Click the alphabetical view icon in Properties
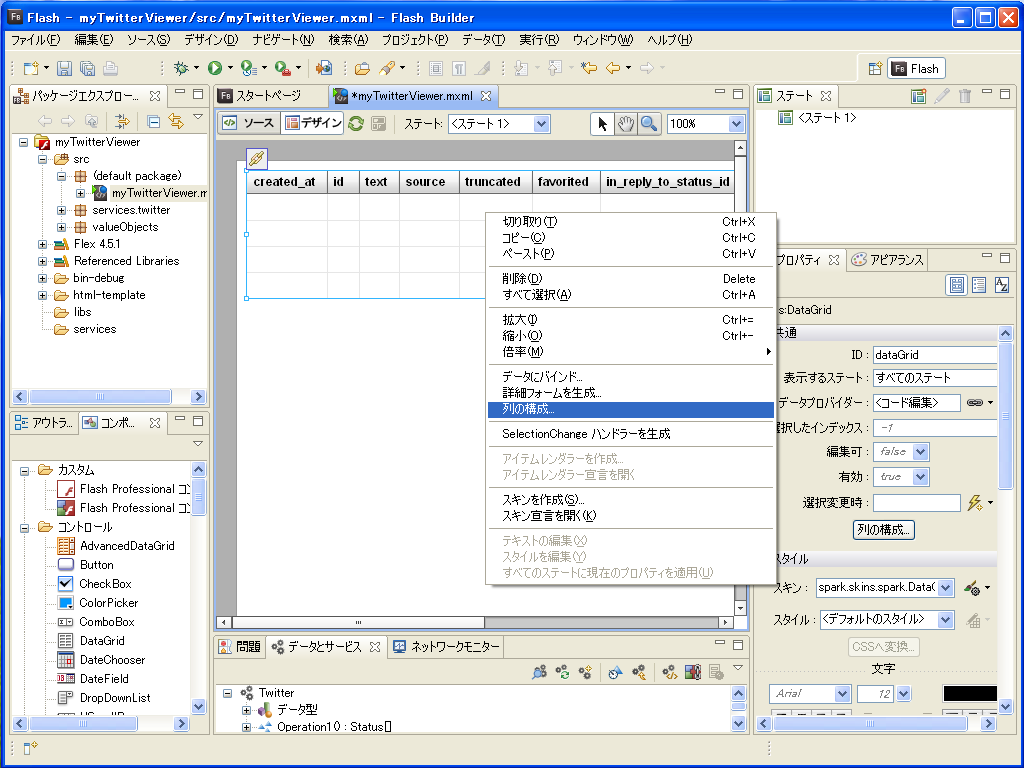 point(1001,285)
